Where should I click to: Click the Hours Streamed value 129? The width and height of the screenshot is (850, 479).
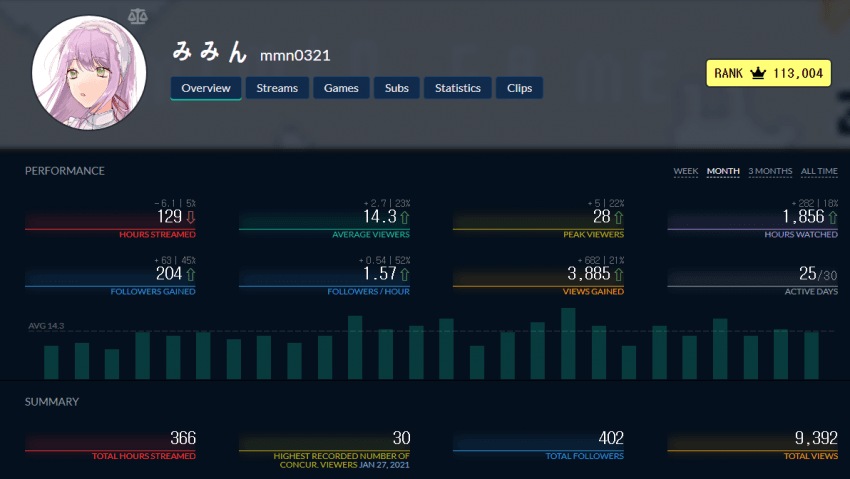169,217
